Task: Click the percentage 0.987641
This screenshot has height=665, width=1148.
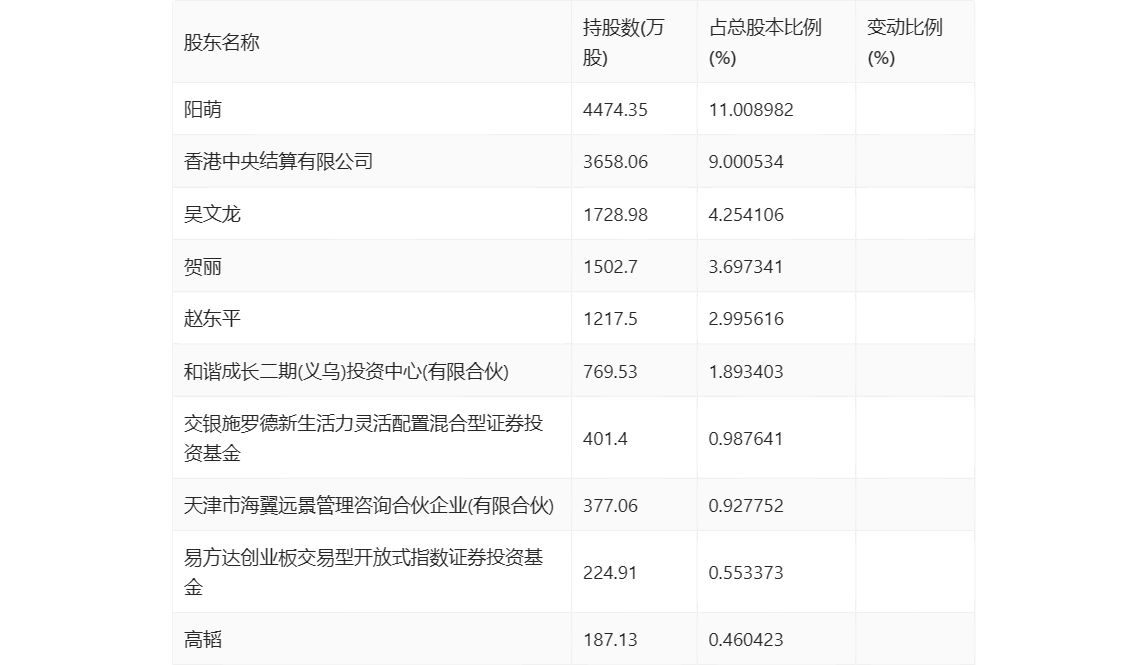Action: [746, 438]
